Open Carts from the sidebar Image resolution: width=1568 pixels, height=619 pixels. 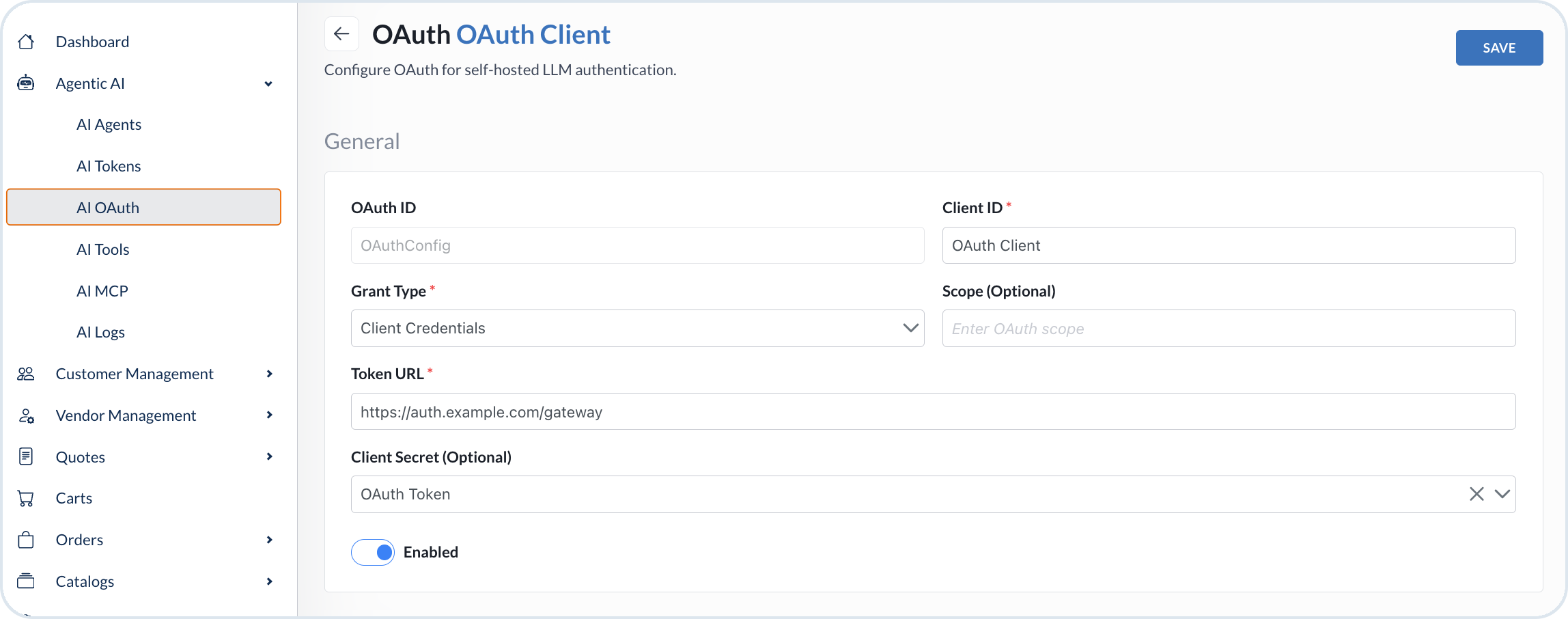pyautogui.click(x=74, y=498)
